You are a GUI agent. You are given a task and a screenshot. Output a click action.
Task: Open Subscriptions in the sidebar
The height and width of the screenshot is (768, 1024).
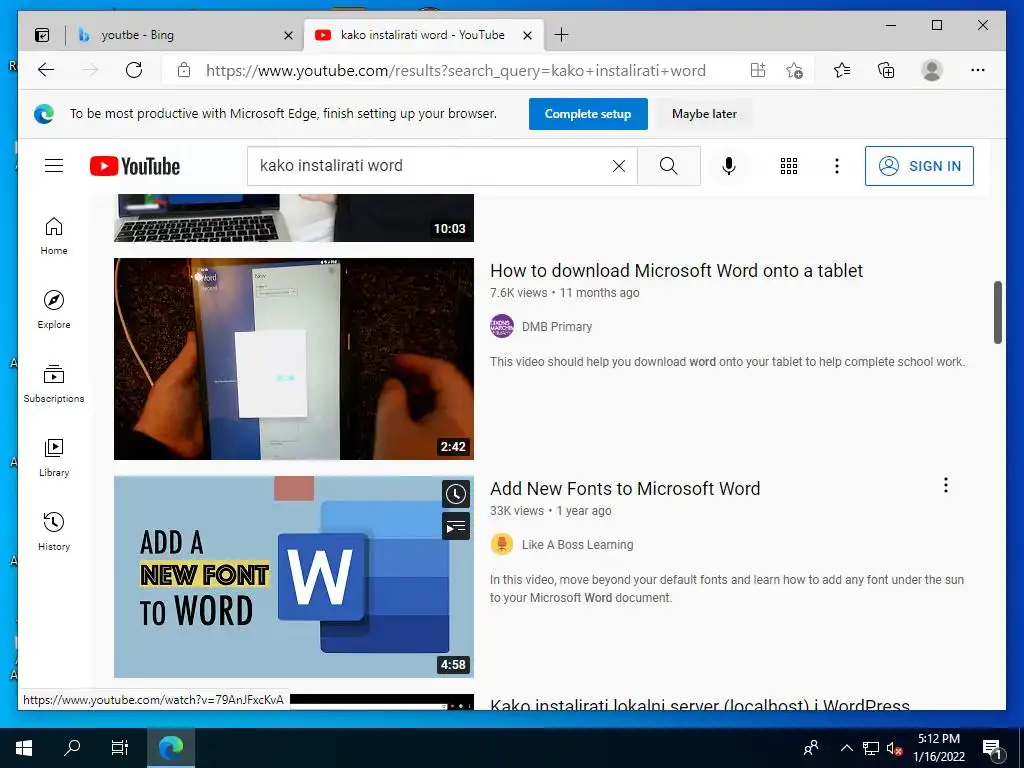(x=54, y=383)
